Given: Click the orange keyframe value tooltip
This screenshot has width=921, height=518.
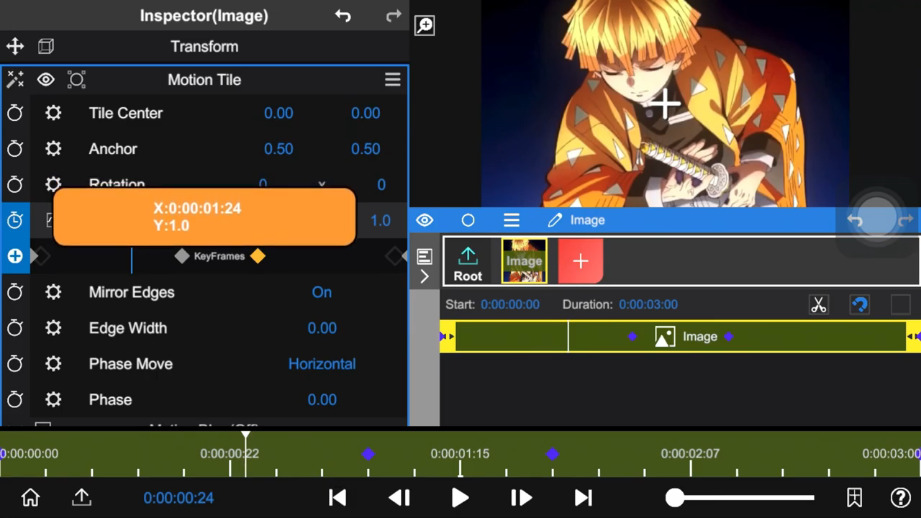Looking at the screenshot, I should (204, 217).
